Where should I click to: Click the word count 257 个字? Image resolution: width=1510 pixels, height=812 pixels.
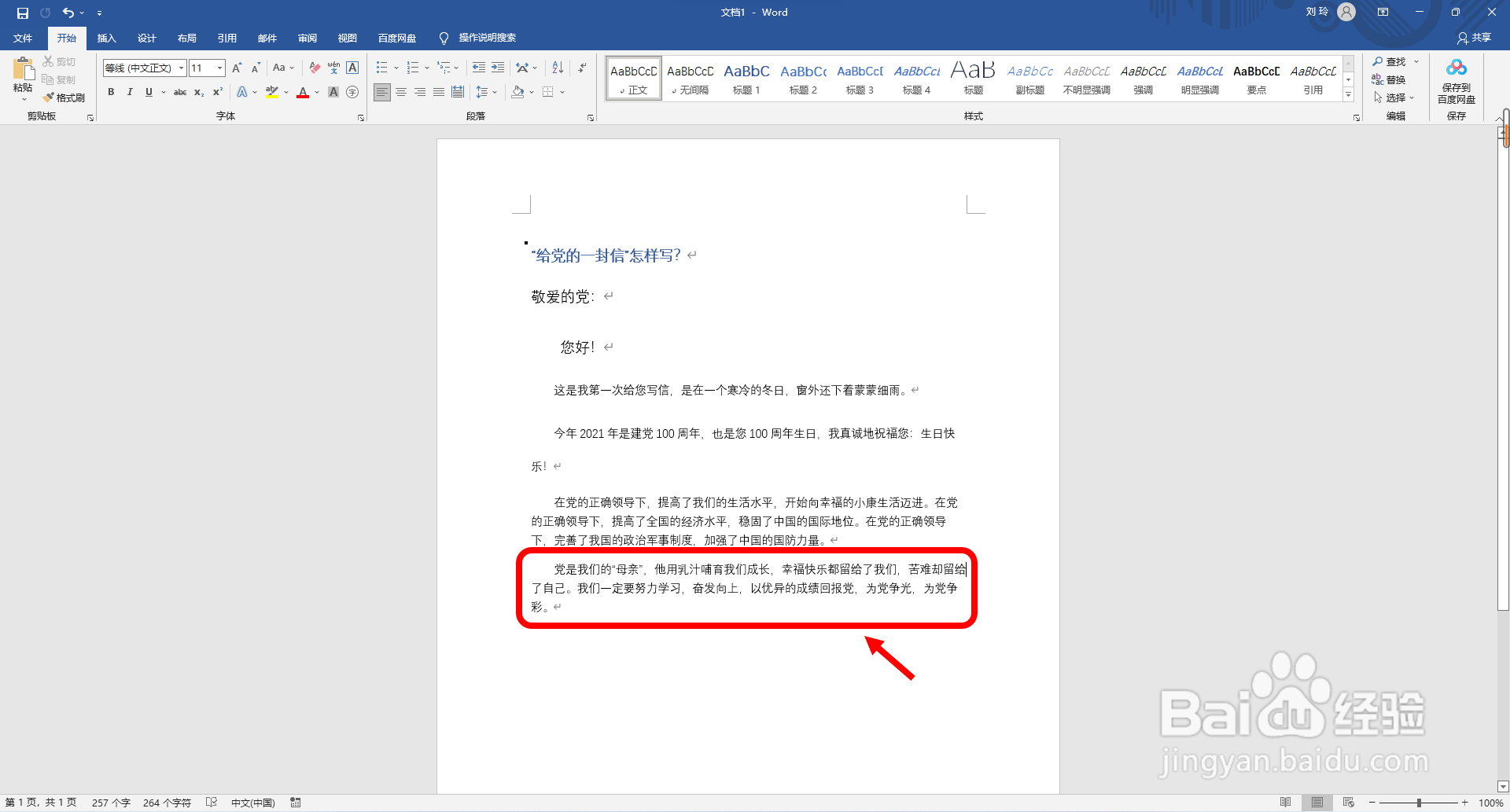pyautogui.click(x=111, y=803)
